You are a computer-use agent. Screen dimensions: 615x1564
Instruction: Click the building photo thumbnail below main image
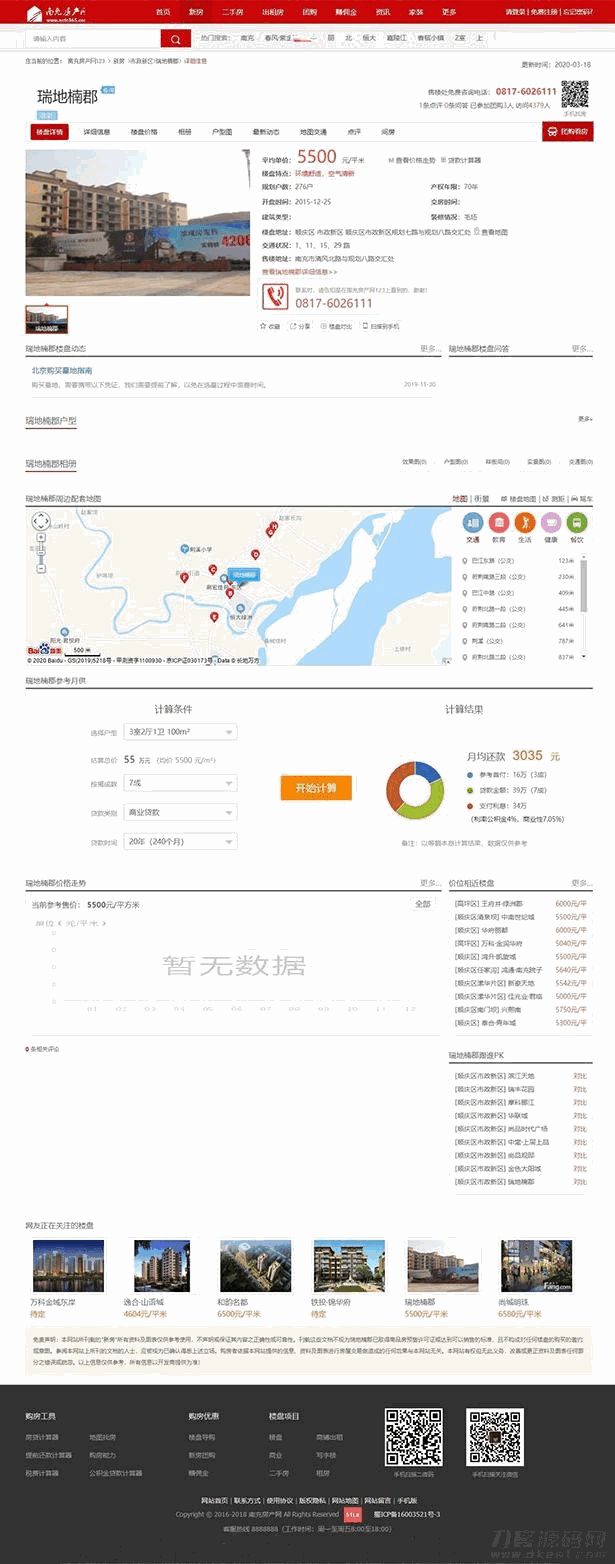(47, 318)
